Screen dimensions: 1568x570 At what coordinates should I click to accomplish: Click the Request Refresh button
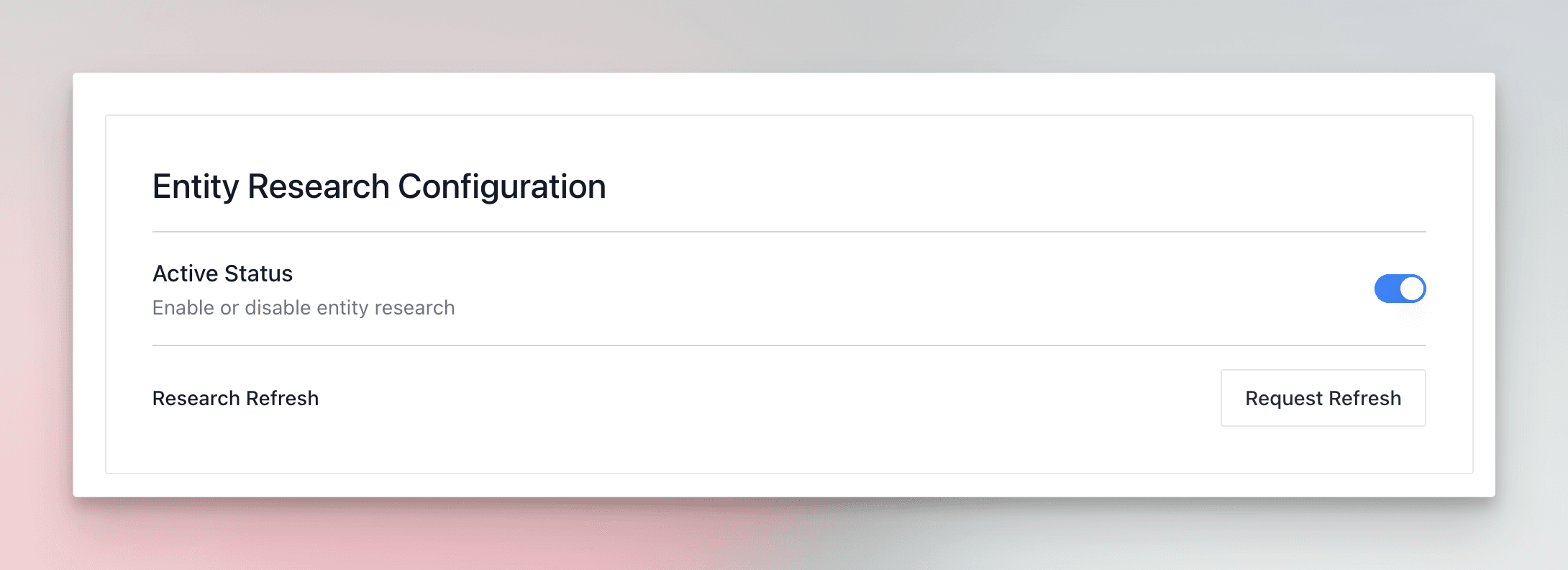coord(1323,398)
